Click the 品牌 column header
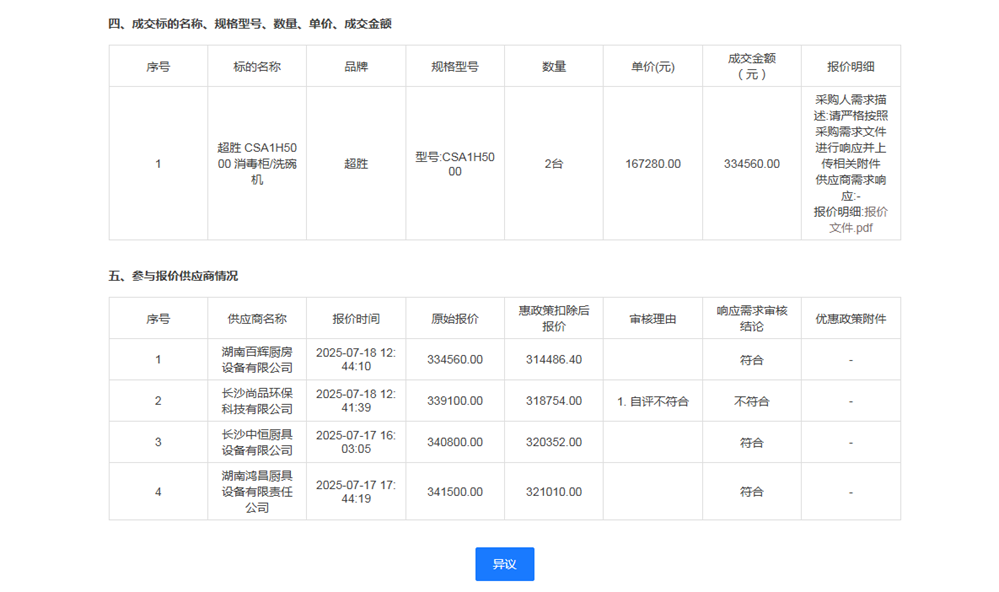 356,66
